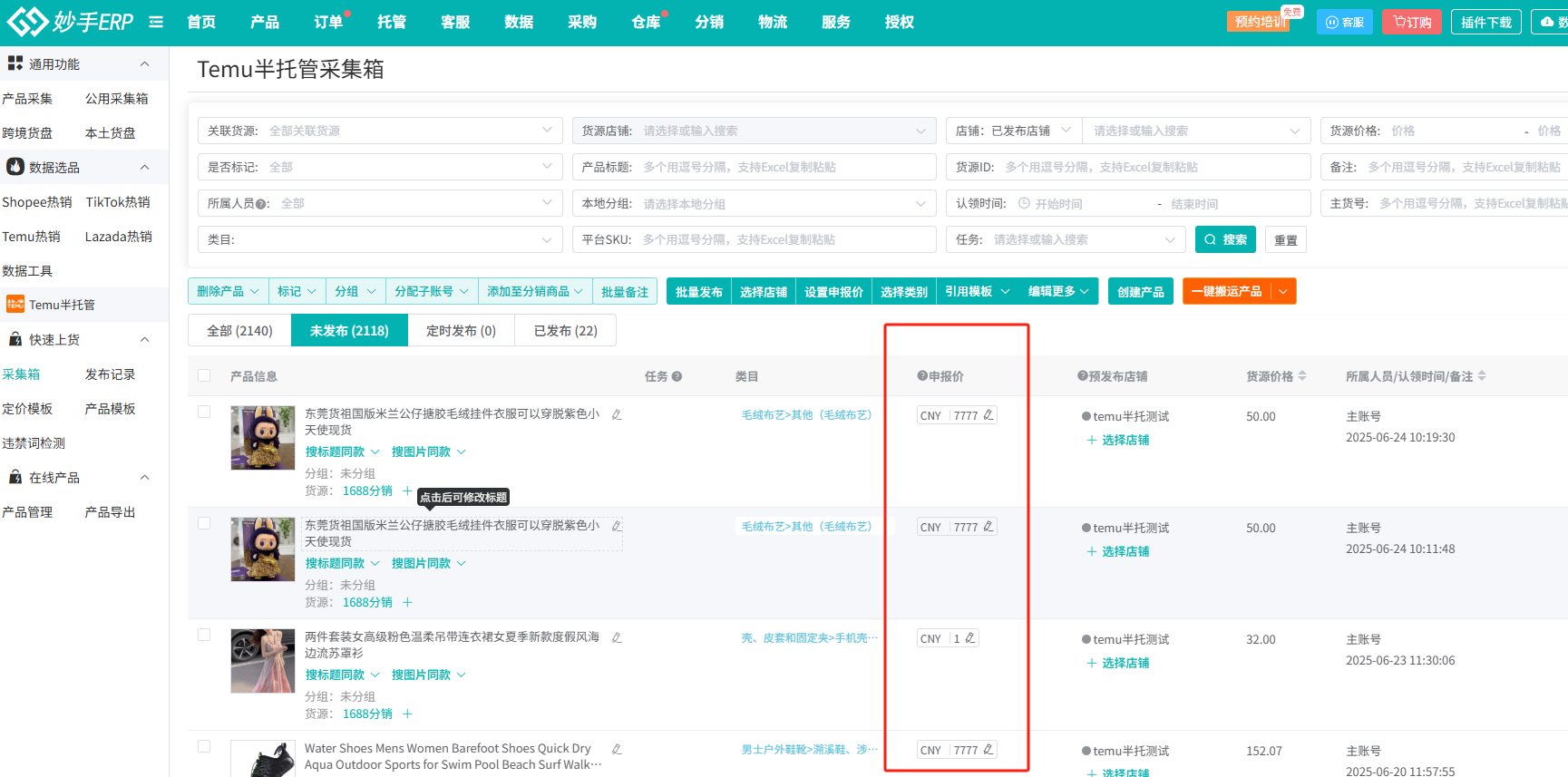Click help icon beside 任务 column header
Viewport: 1568px width, 777px height.
tap(677, 376)
